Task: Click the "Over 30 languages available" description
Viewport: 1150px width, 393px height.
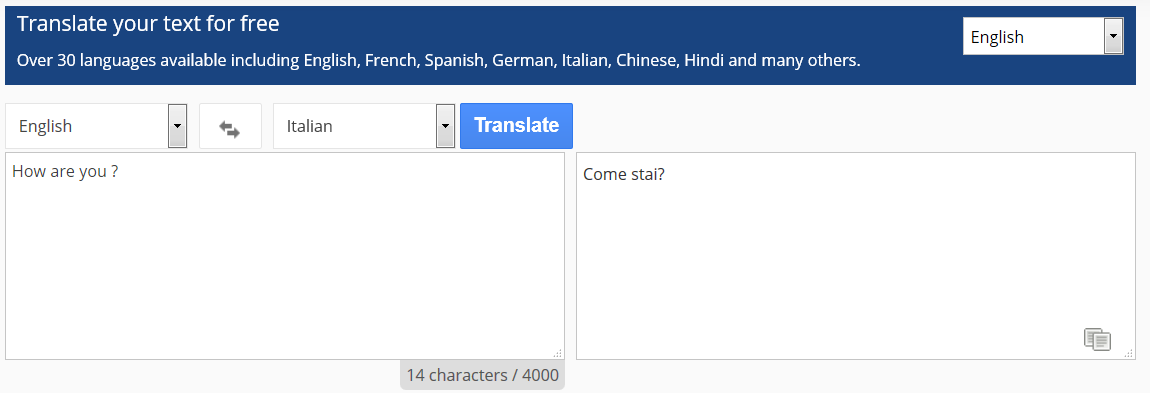Action: [438, 60]
